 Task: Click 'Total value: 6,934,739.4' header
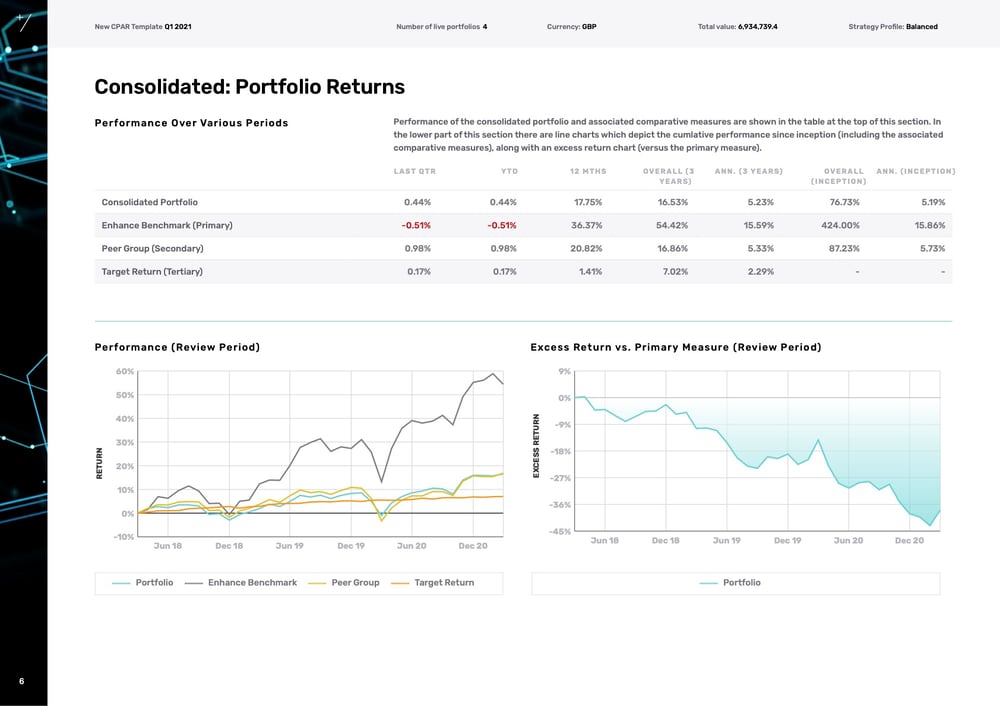pyautogui.click(x=737, y=27)
